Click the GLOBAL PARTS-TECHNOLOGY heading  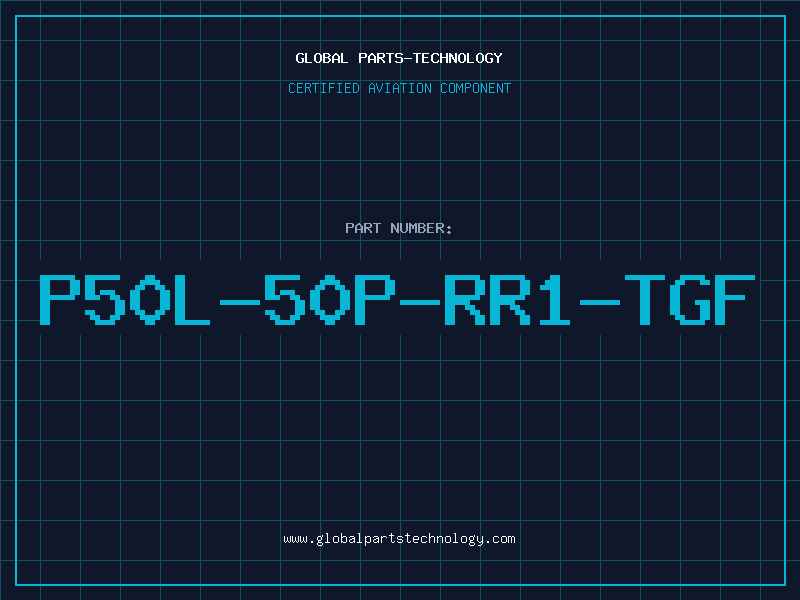[399, 58]
